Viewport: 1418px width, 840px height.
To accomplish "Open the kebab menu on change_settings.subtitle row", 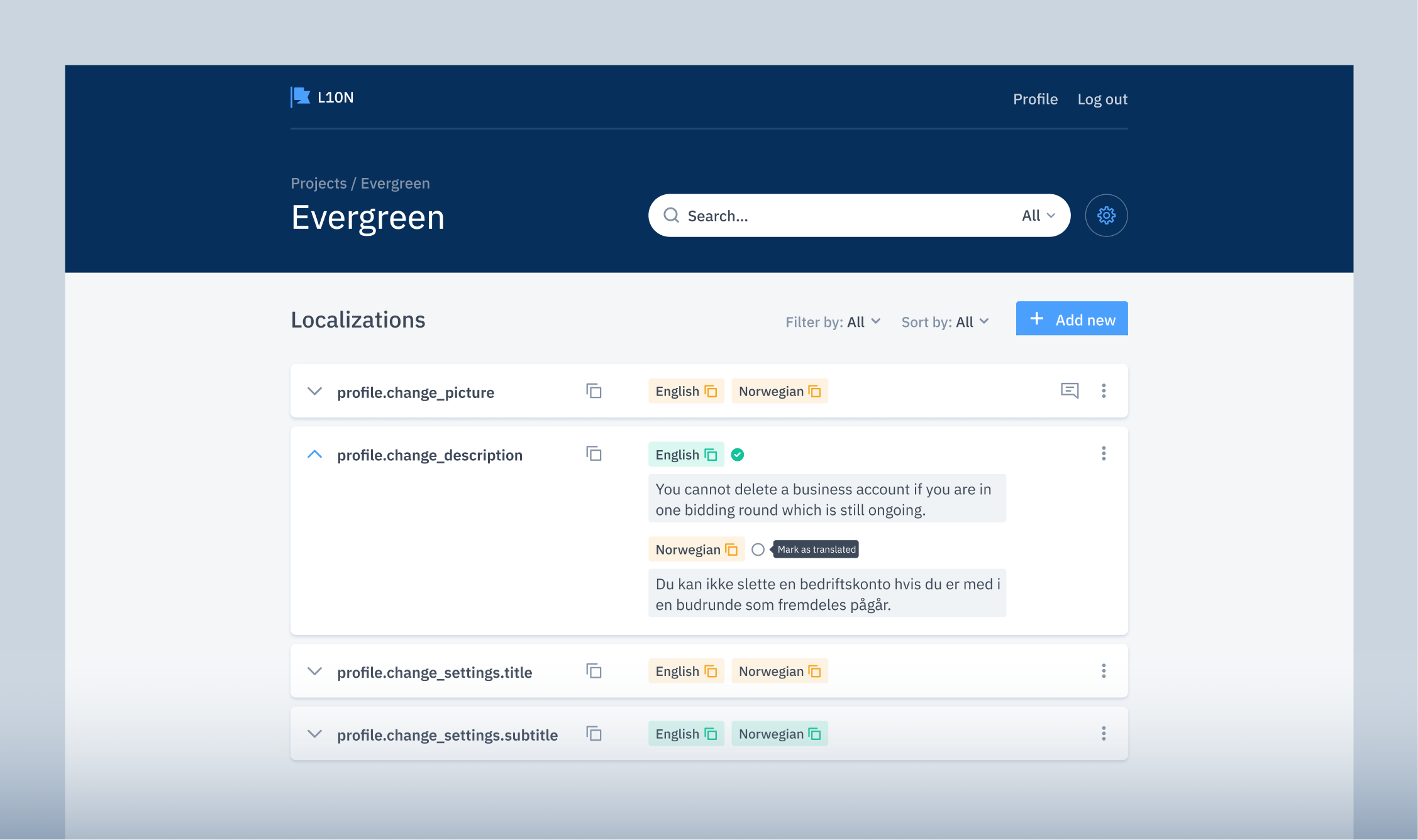I will point(1104,733).
